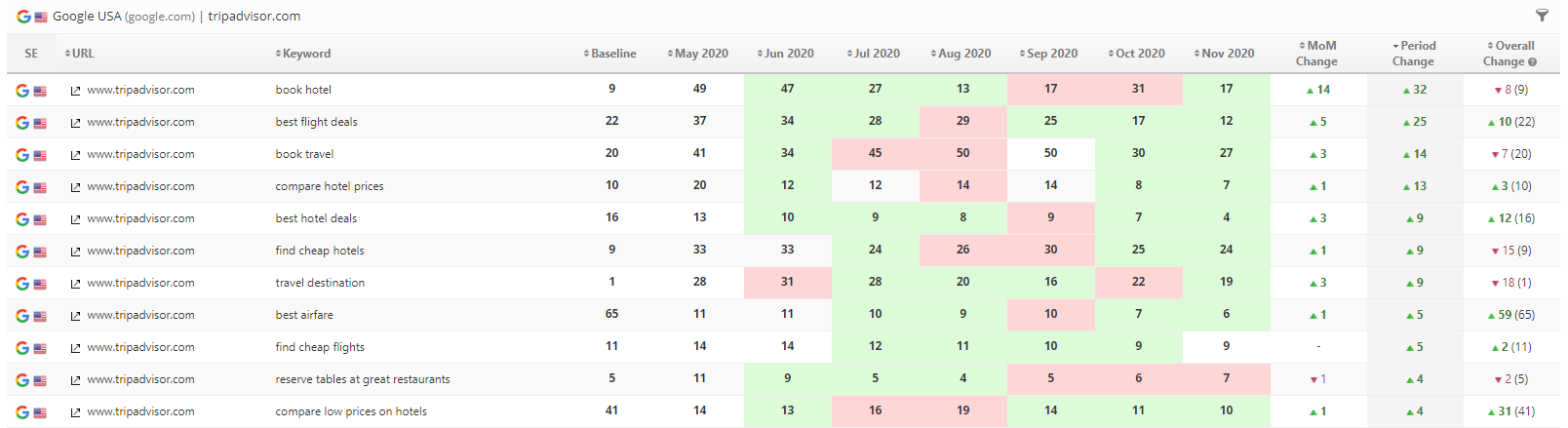Open www.tripadvisor.com link for best flight deals
Image resolution: width=1568 pixels, height=428 pixels.
point(140,122)
